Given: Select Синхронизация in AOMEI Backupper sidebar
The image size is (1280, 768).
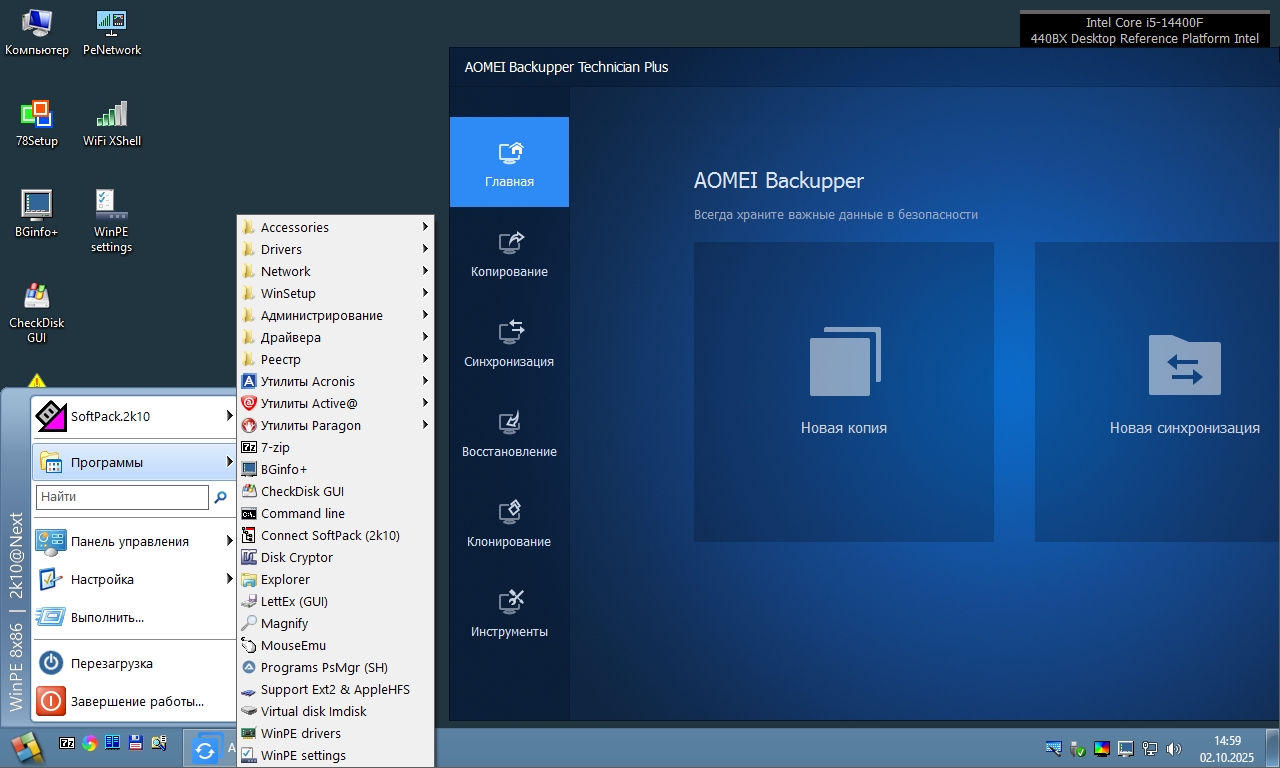Looking at the screenshot, I should [x=509, y=343].
